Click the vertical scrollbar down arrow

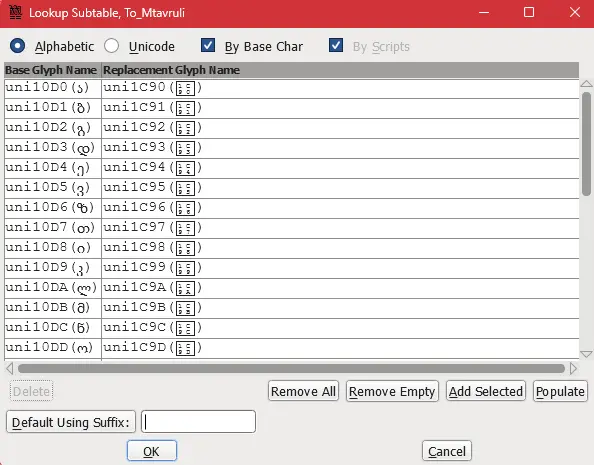pyautogui.click(x=586, y=354)
